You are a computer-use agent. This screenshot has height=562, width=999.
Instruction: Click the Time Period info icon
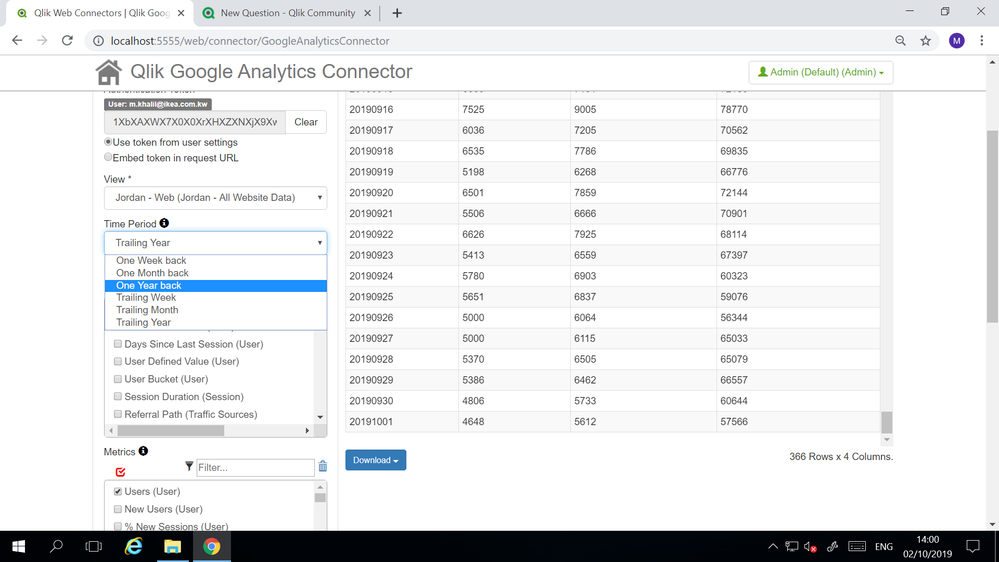coord(164,223)
